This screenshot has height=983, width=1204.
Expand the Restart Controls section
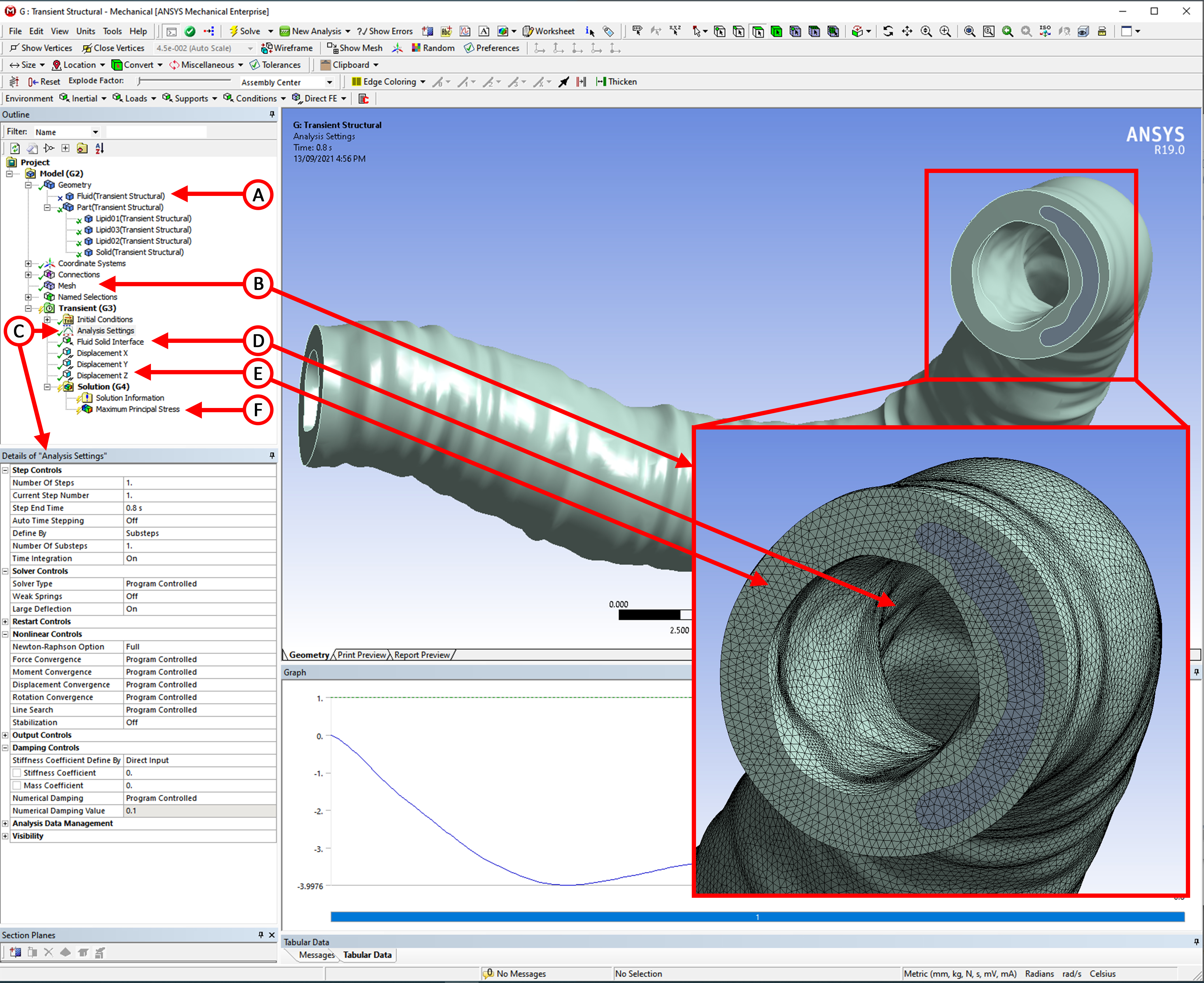point(5,622)
